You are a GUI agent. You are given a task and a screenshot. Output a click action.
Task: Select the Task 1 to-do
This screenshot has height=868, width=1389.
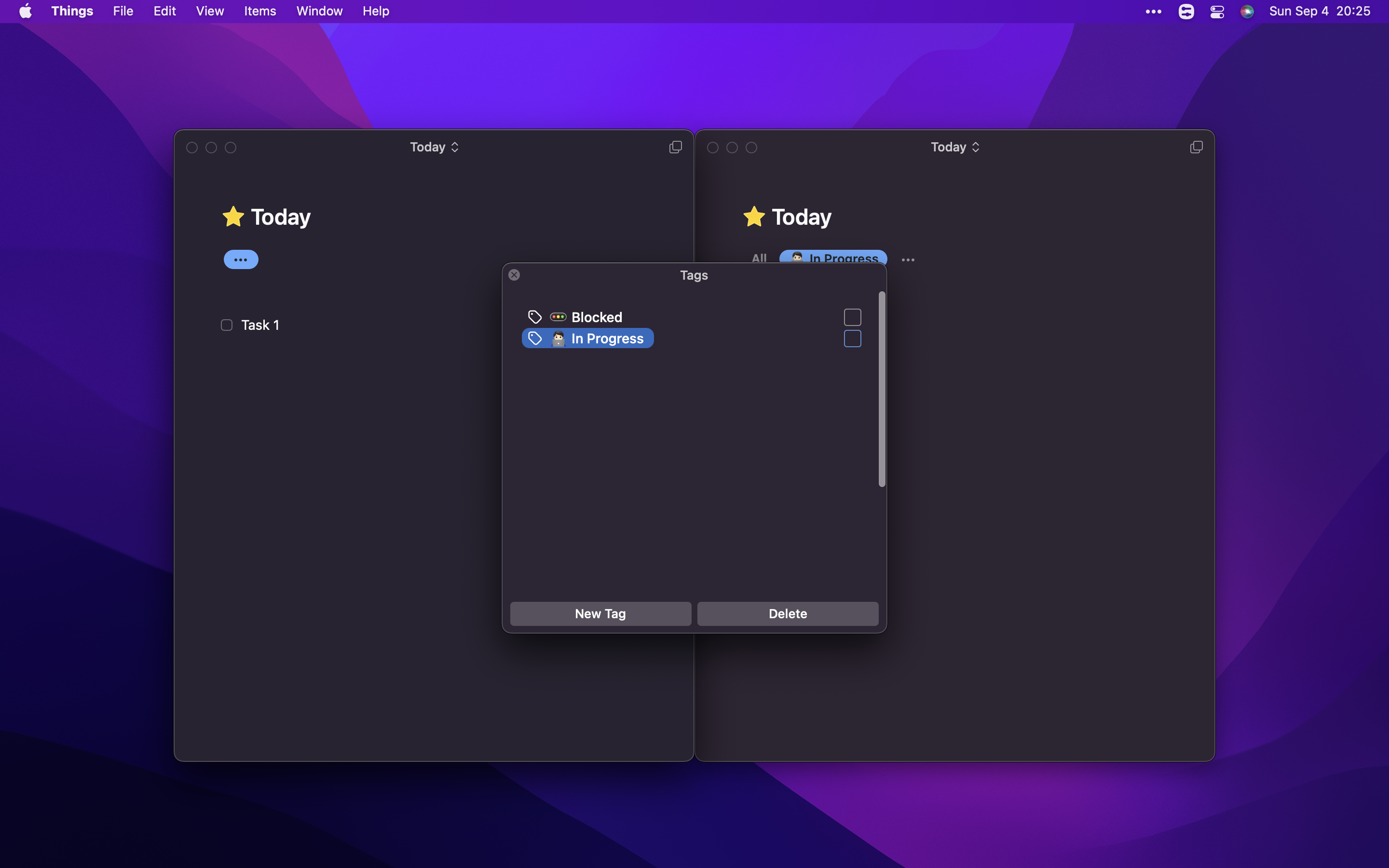260,325
